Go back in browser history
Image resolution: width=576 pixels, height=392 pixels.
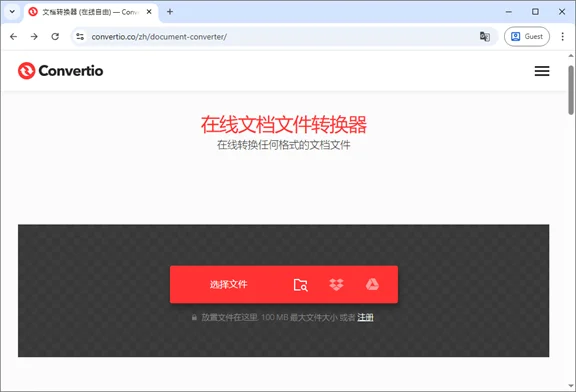[14, 36]
